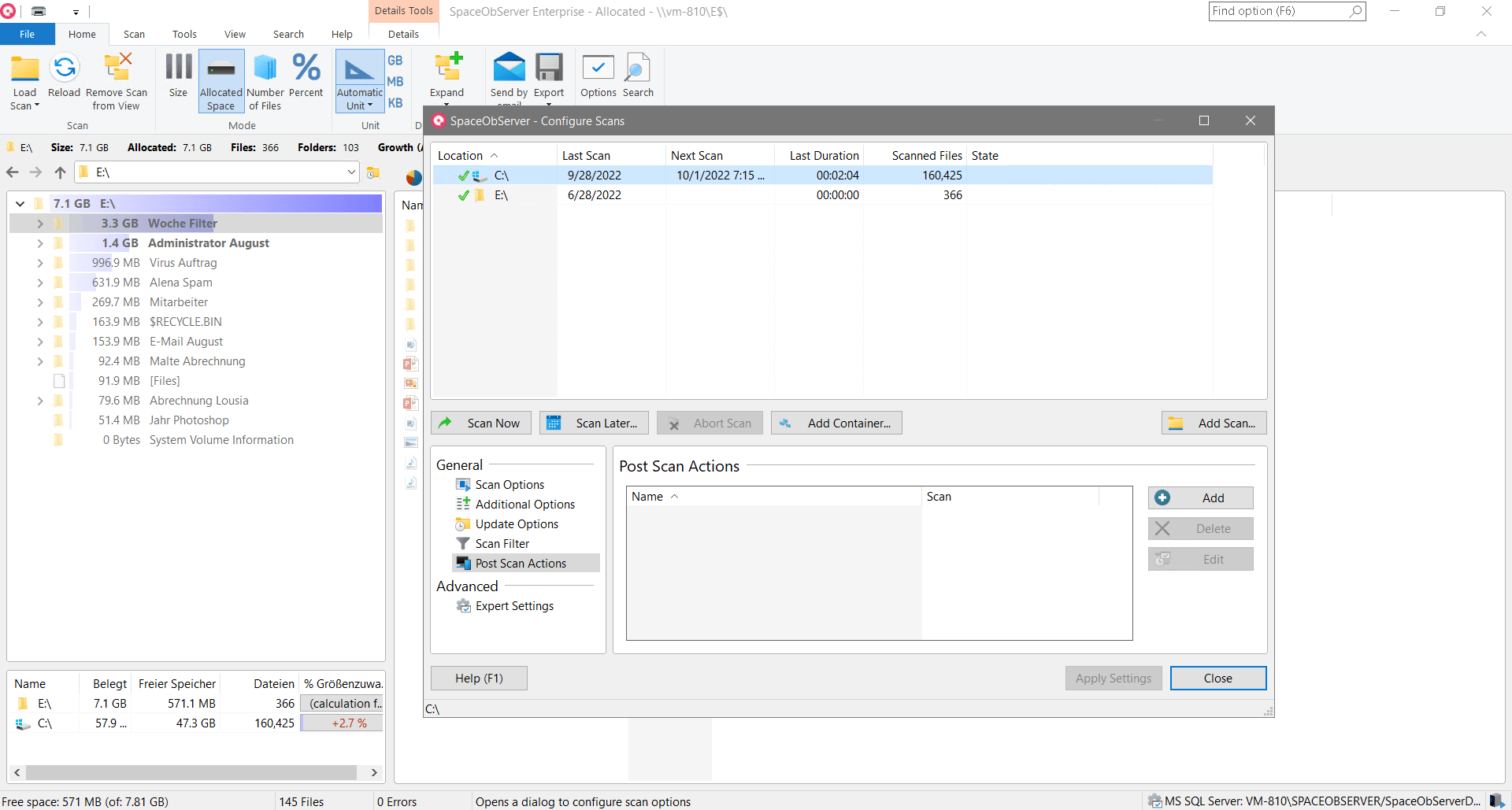Open the Tools ribbon tab

[184, 35]
